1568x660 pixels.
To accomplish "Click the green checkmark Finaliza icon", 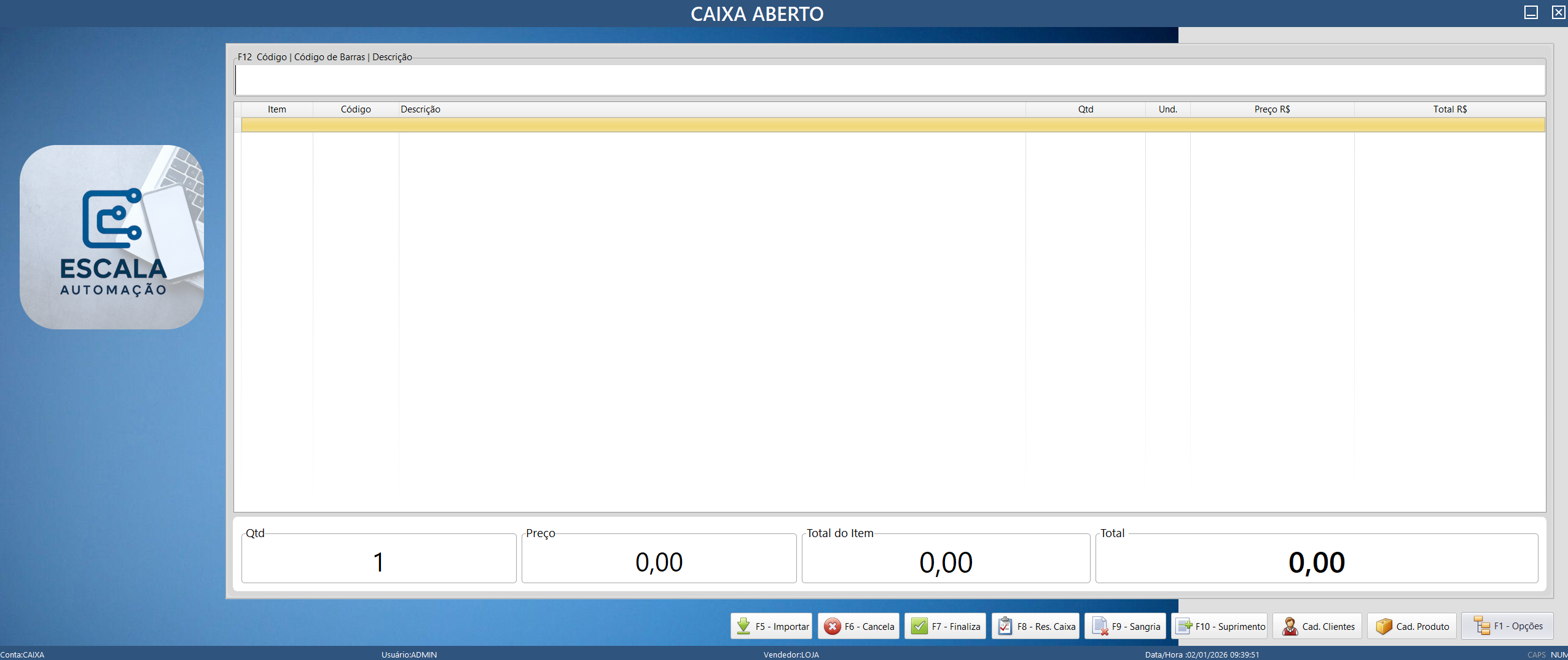I will pos(919,626).
